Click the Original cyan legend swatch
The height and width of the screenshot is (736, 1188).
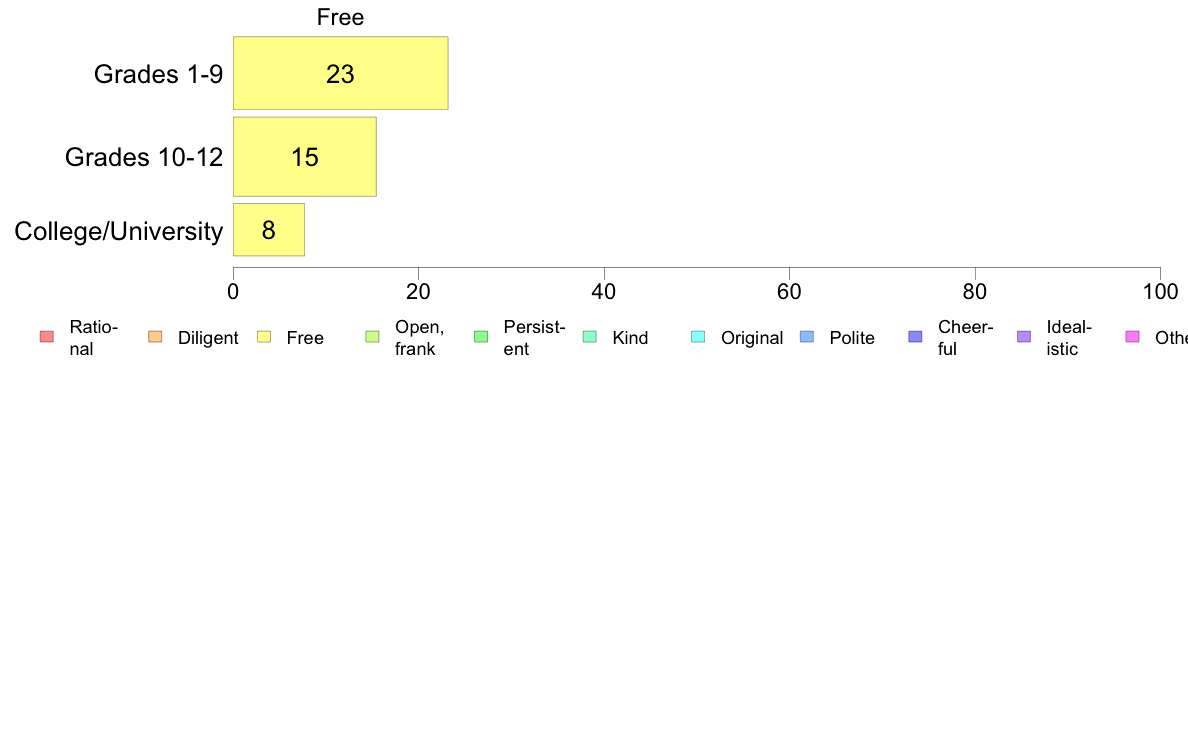699,337
